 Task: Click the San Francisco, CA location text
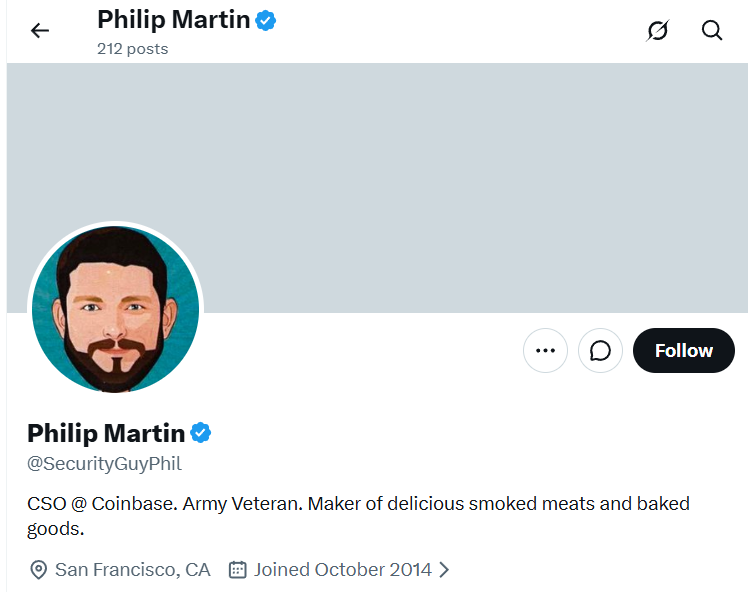coord(133,570)
